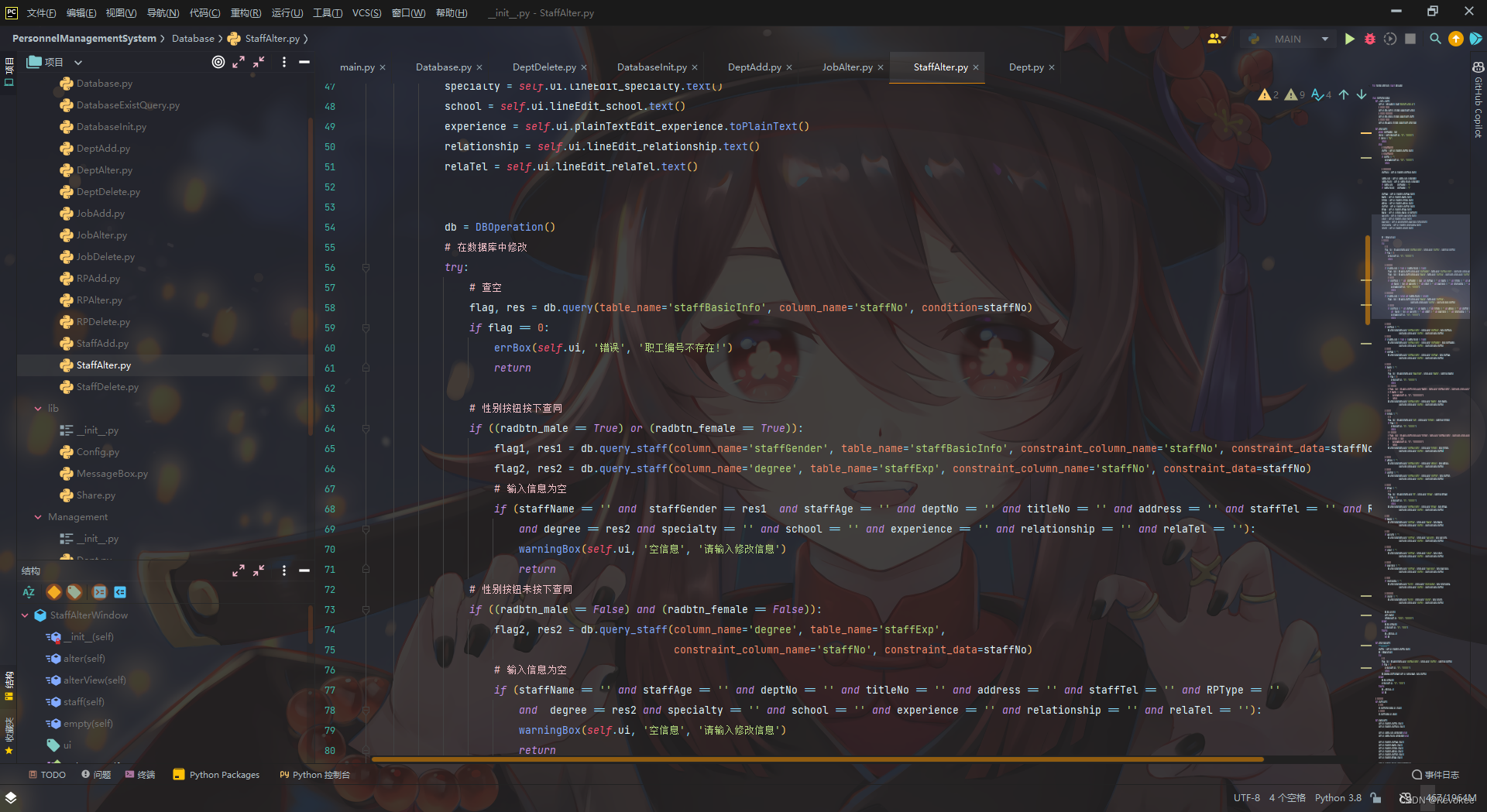This screenshot has width=1487, height=812.
Task: Jump to next highlighted error arrow
Action: pyautogui.click(x=1362, y=94)
